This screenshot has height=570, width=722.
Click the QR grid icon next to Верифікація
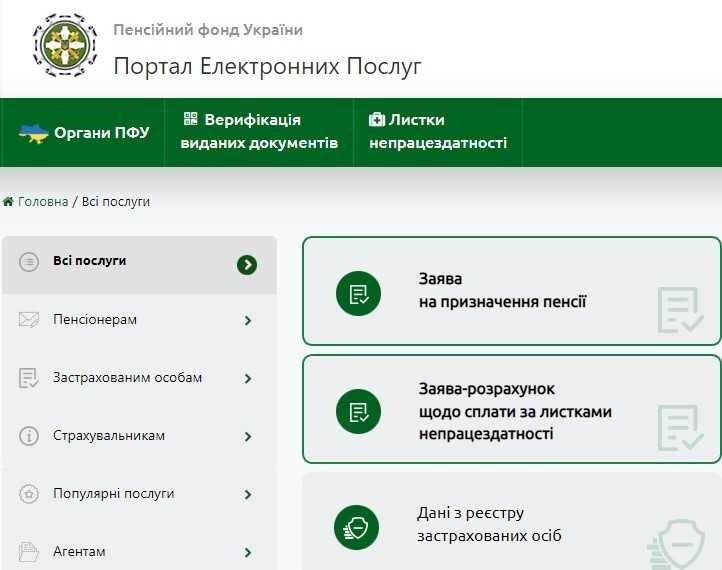pos(191,119)
